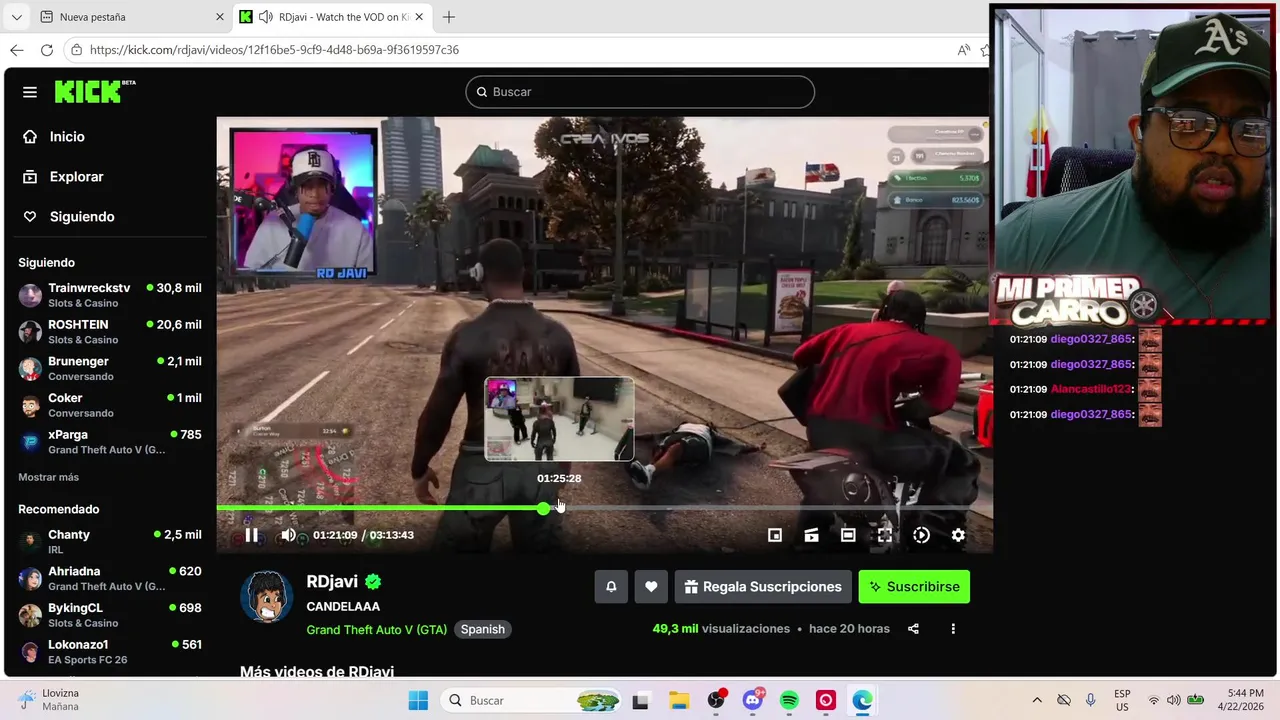Open Explorar in the sidebar
Screen dimensions: 1280x720
pyautogui.click(x=63, y=177)
